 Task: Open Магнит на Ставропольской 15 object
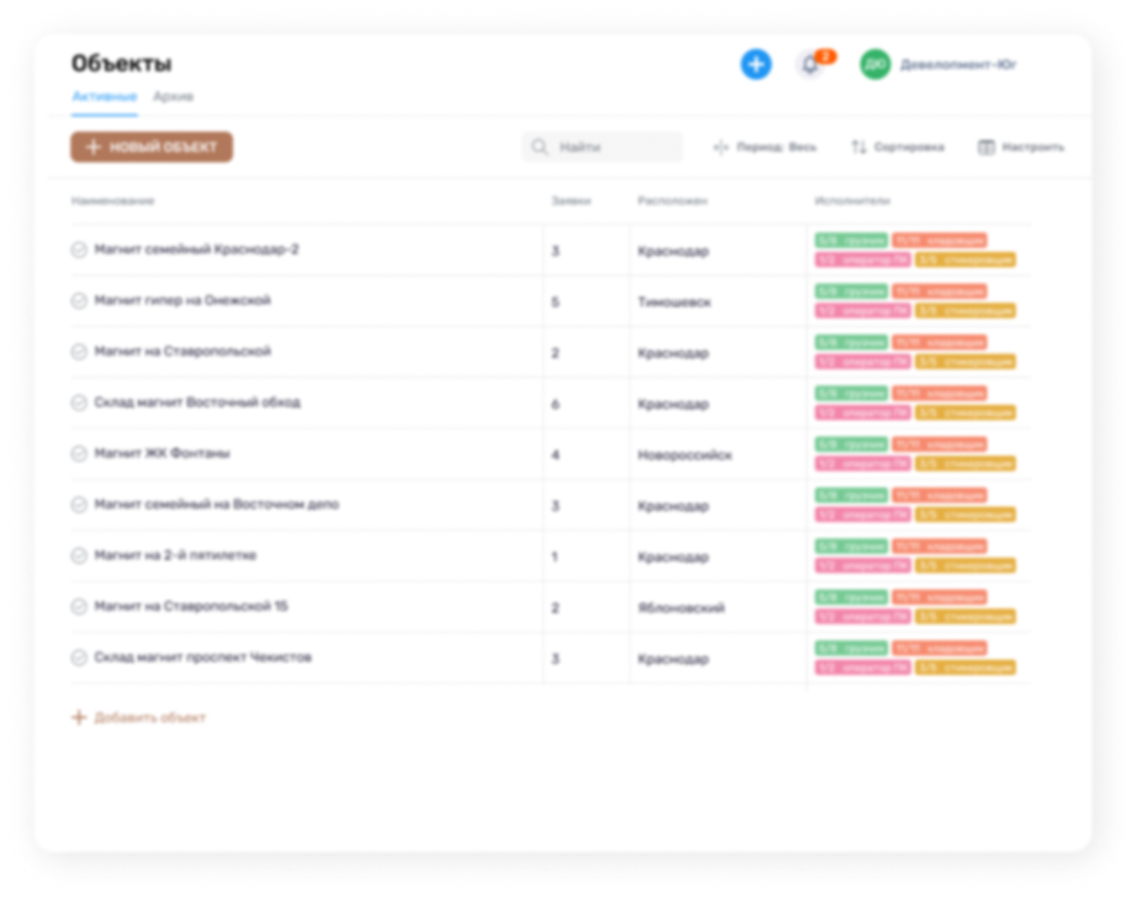click(191, 606)
